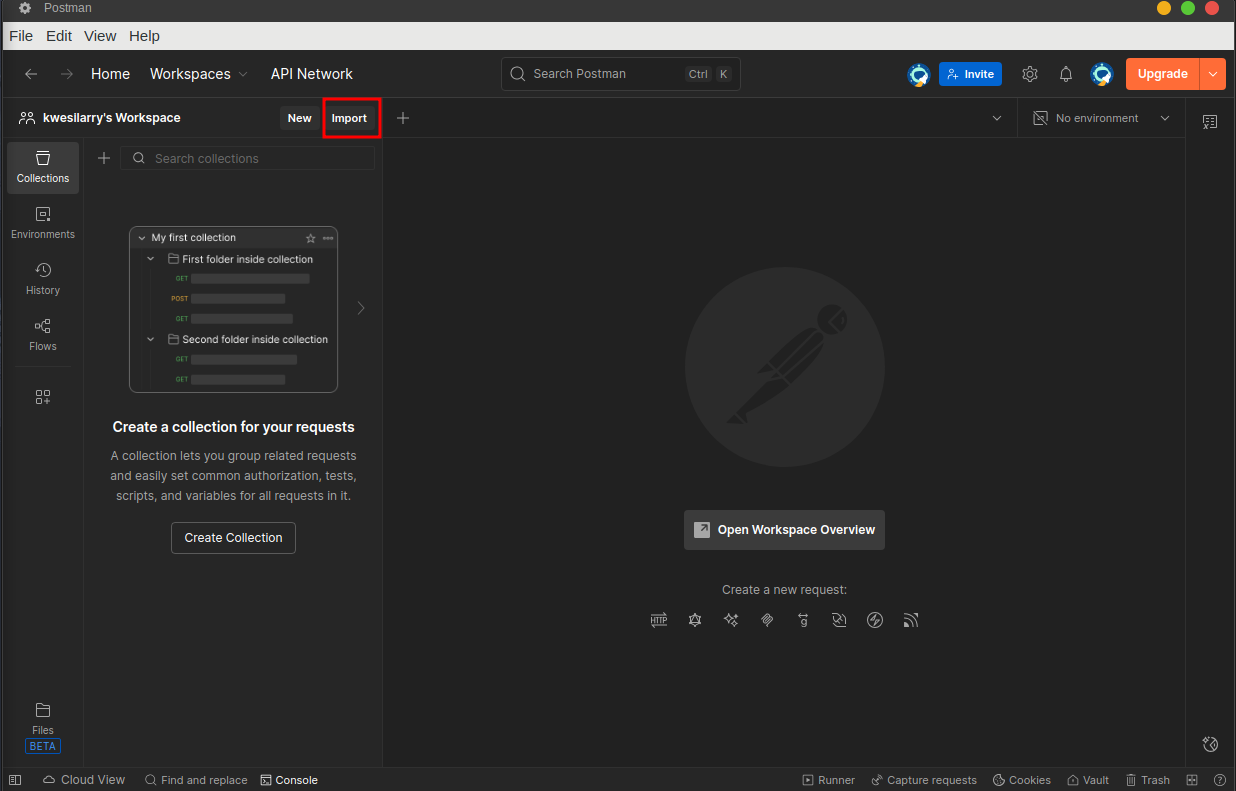Open the History panel
The width and height of the screenshot is (1236, 791).
(x=42, y=278)
